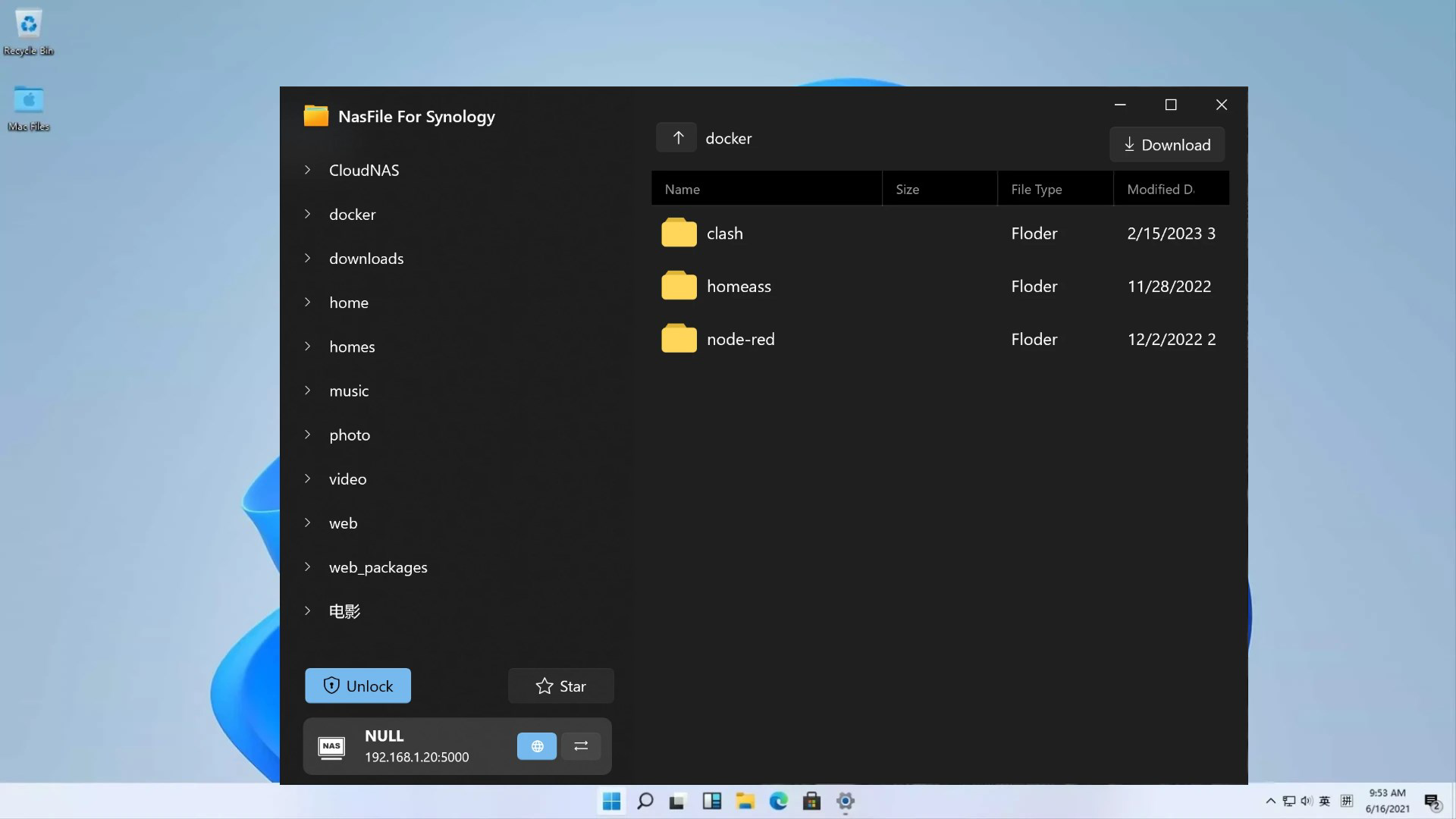Open the node-red folder icon
The height and width of the screenshot is (819, 1456).
coord(679,339)
